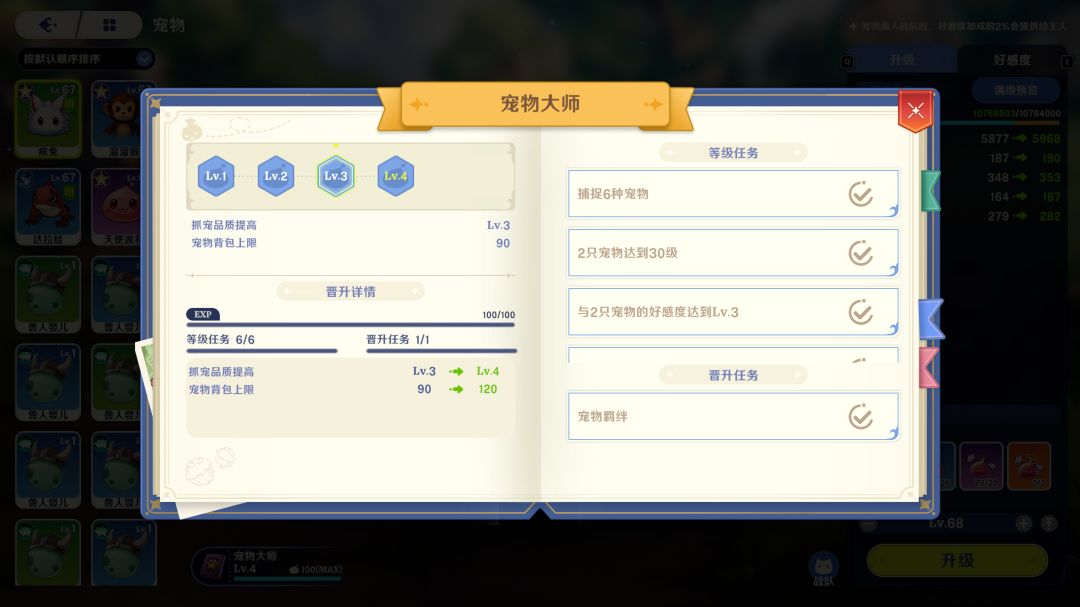Switch to the 好感度 tab in background
The height and width of the screenshot is (607, 1080).
[1012, 60]
